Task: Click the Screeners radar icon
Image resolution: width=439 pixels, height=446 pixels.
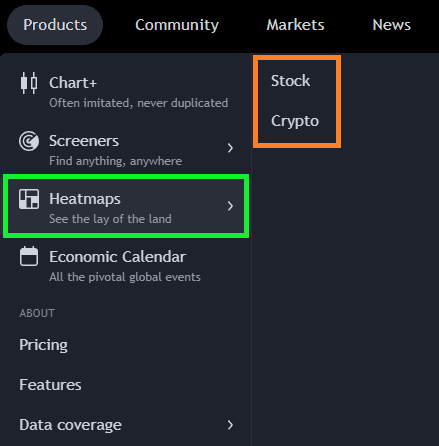Action: (29, 141)
